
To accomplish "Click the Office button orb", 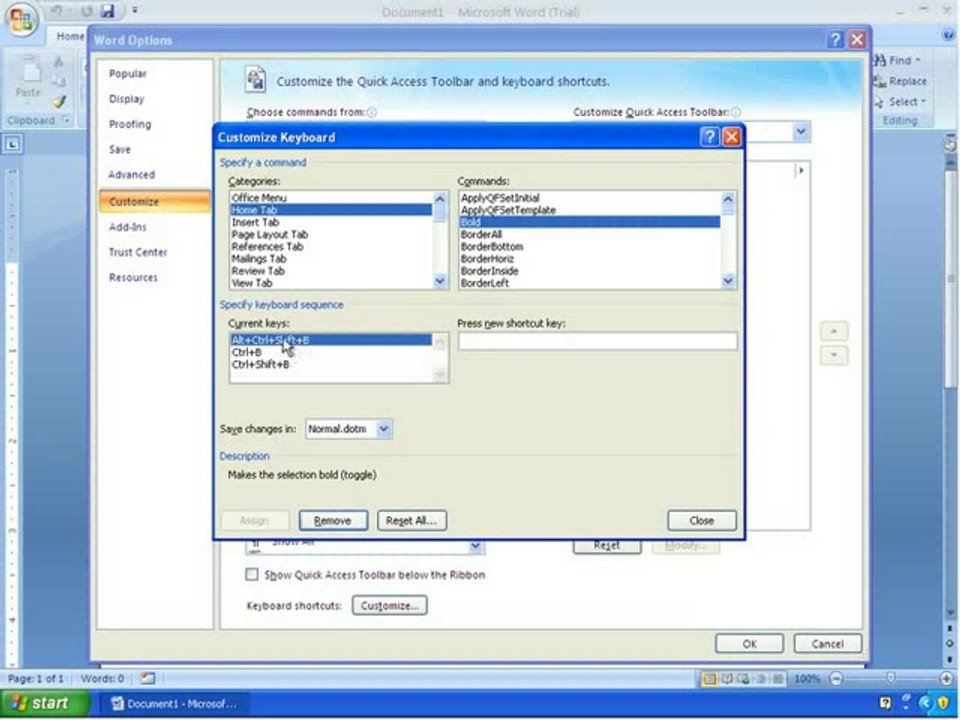I will [21, 20].
